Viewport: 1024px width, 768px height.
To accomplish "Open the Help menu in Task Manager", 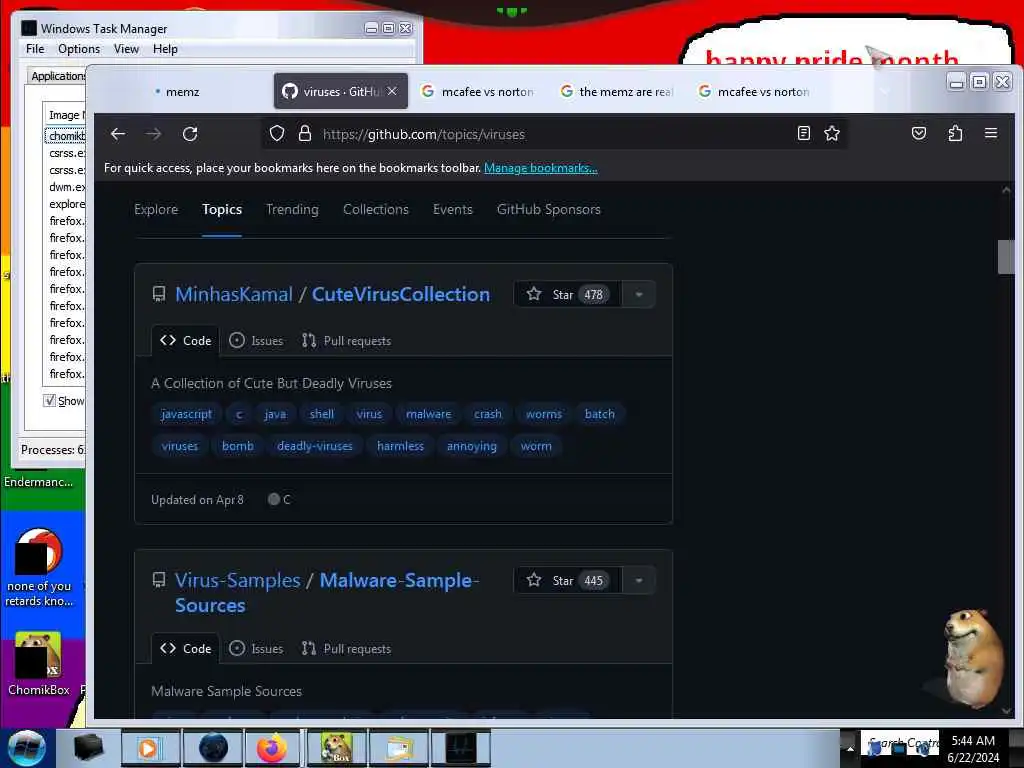I will [165, 49].
